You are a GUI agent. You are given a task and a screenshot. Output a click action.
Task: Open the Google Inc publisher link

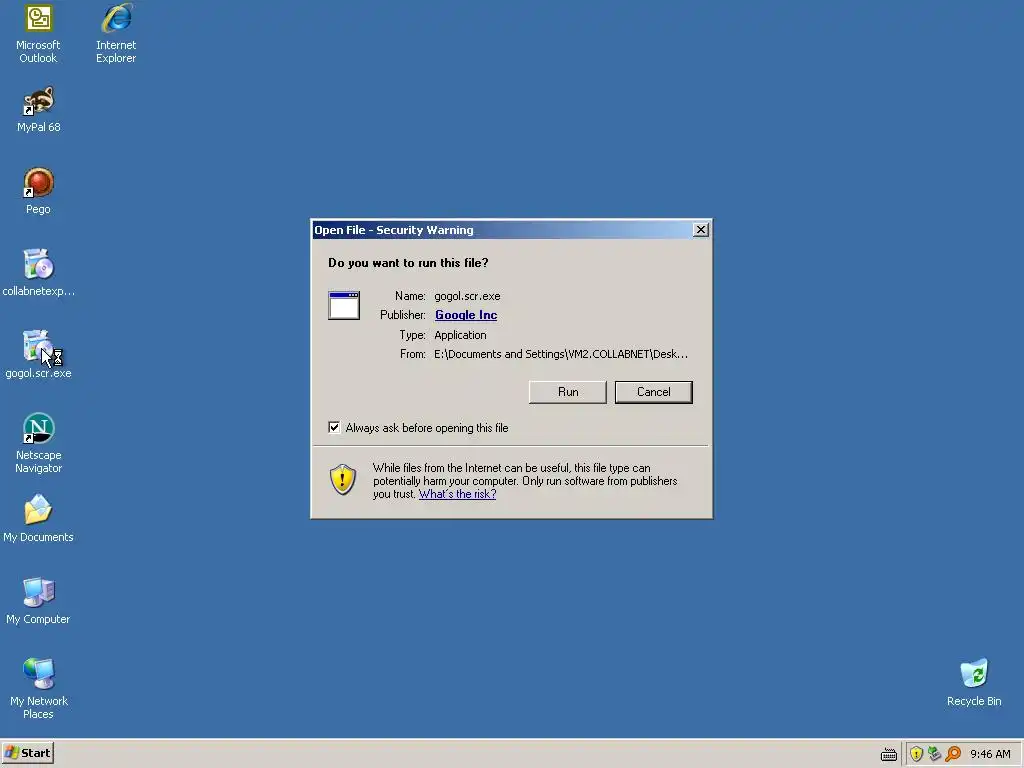[466, 315]
